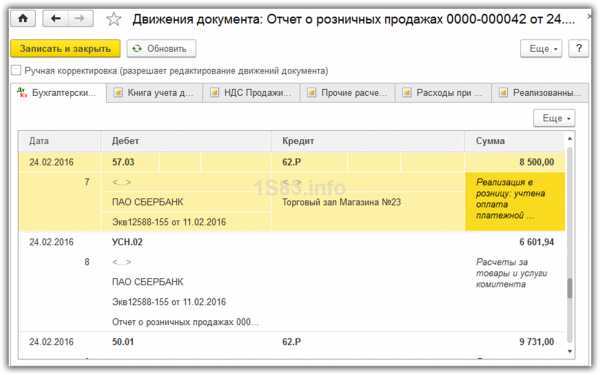The height and width of the screenshot is (375, 600).
Task: Navigate back with the left arrow
Action: [56, 18]
